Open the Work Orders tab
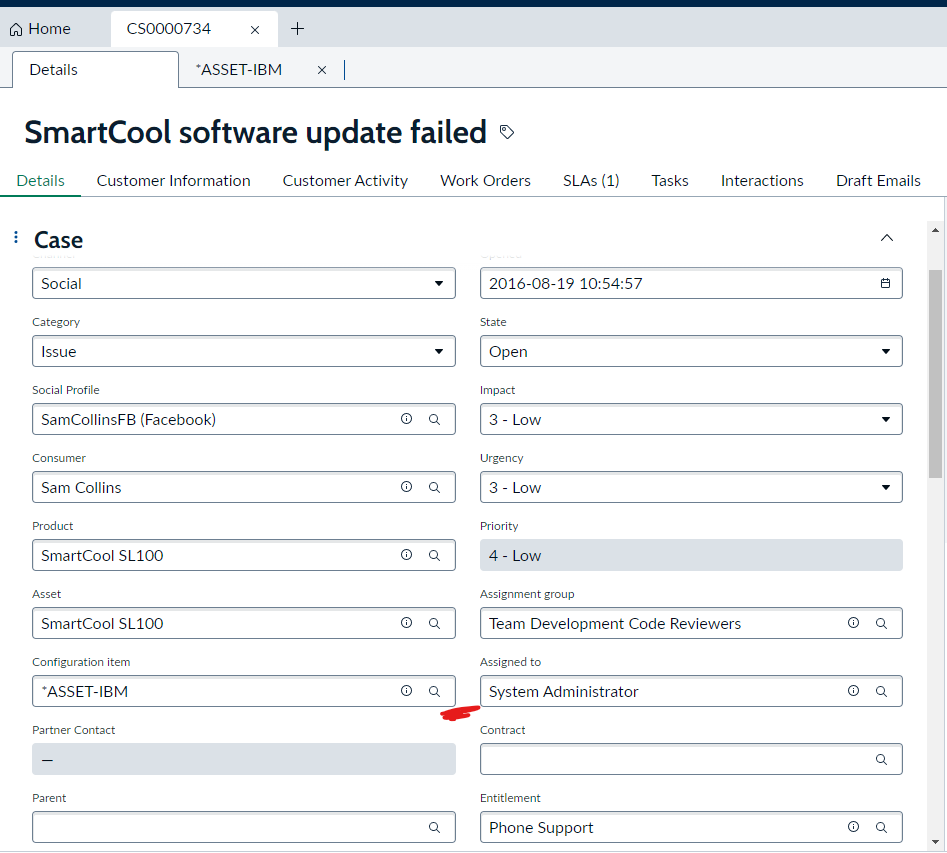Image resolution: width=947 pixels, height=853 pixels. (486, 181)
